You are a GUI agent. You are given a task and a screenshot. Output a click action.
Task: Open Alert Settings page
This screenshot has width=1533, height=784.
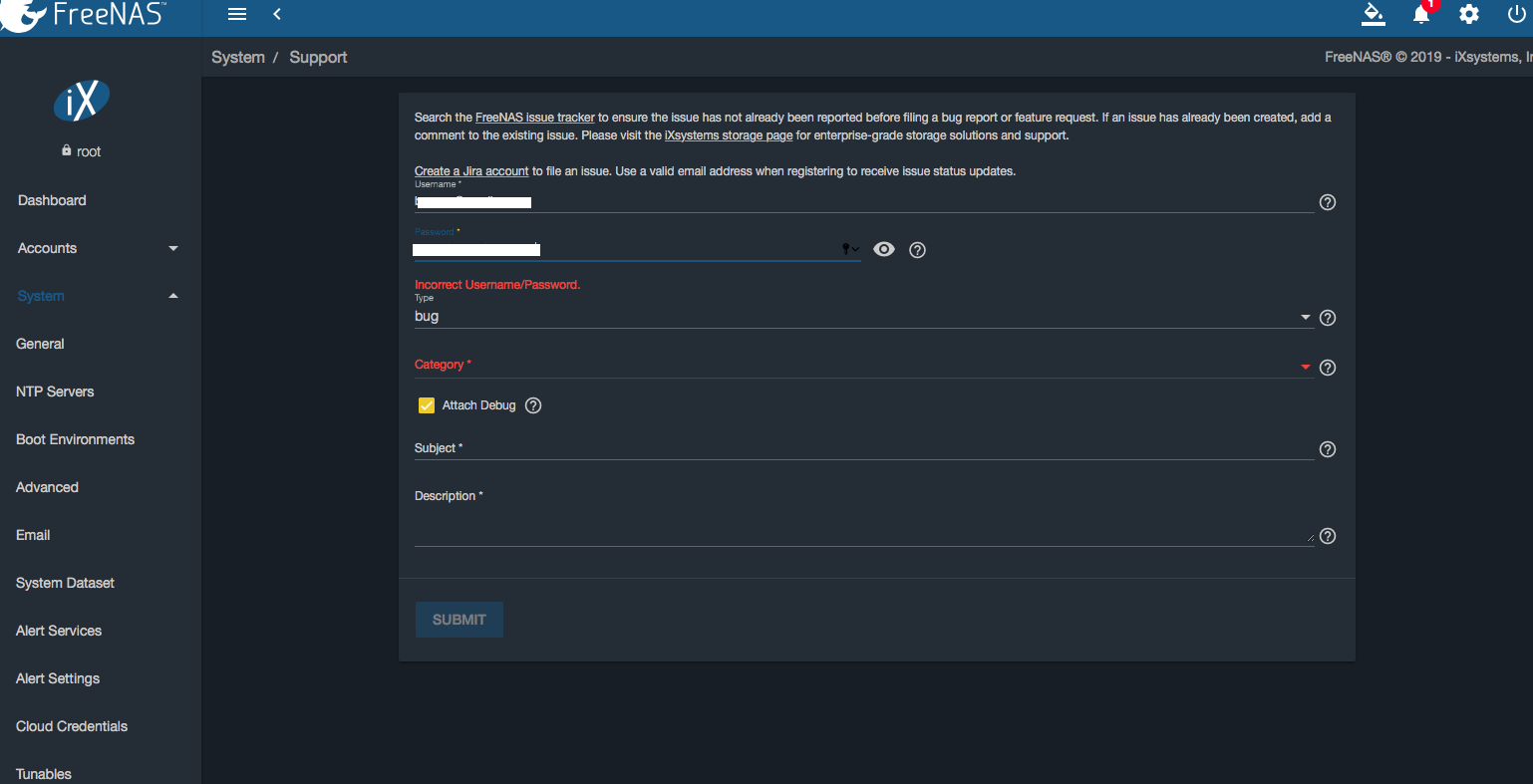58,678
